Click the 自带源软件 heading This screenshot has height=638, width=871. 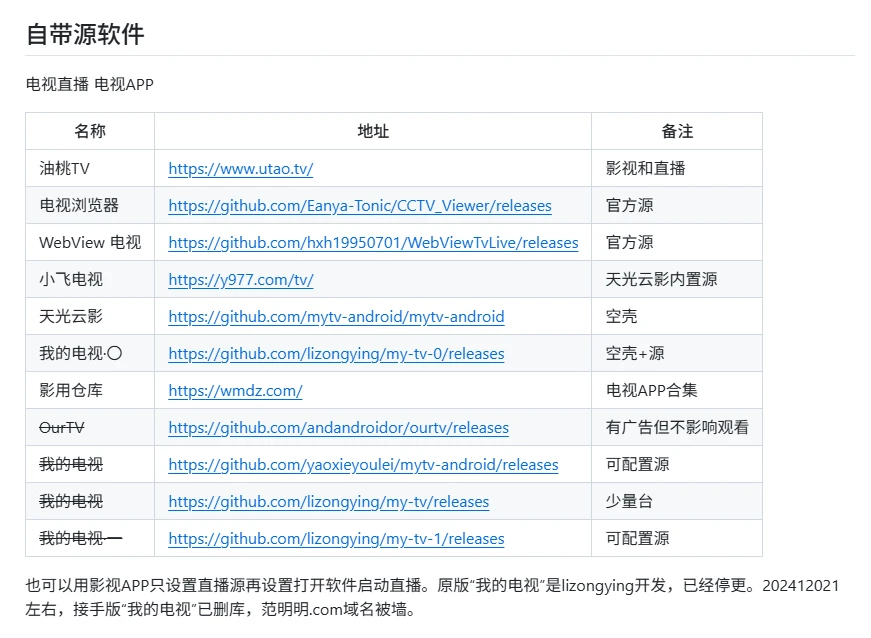coord(85,34)
